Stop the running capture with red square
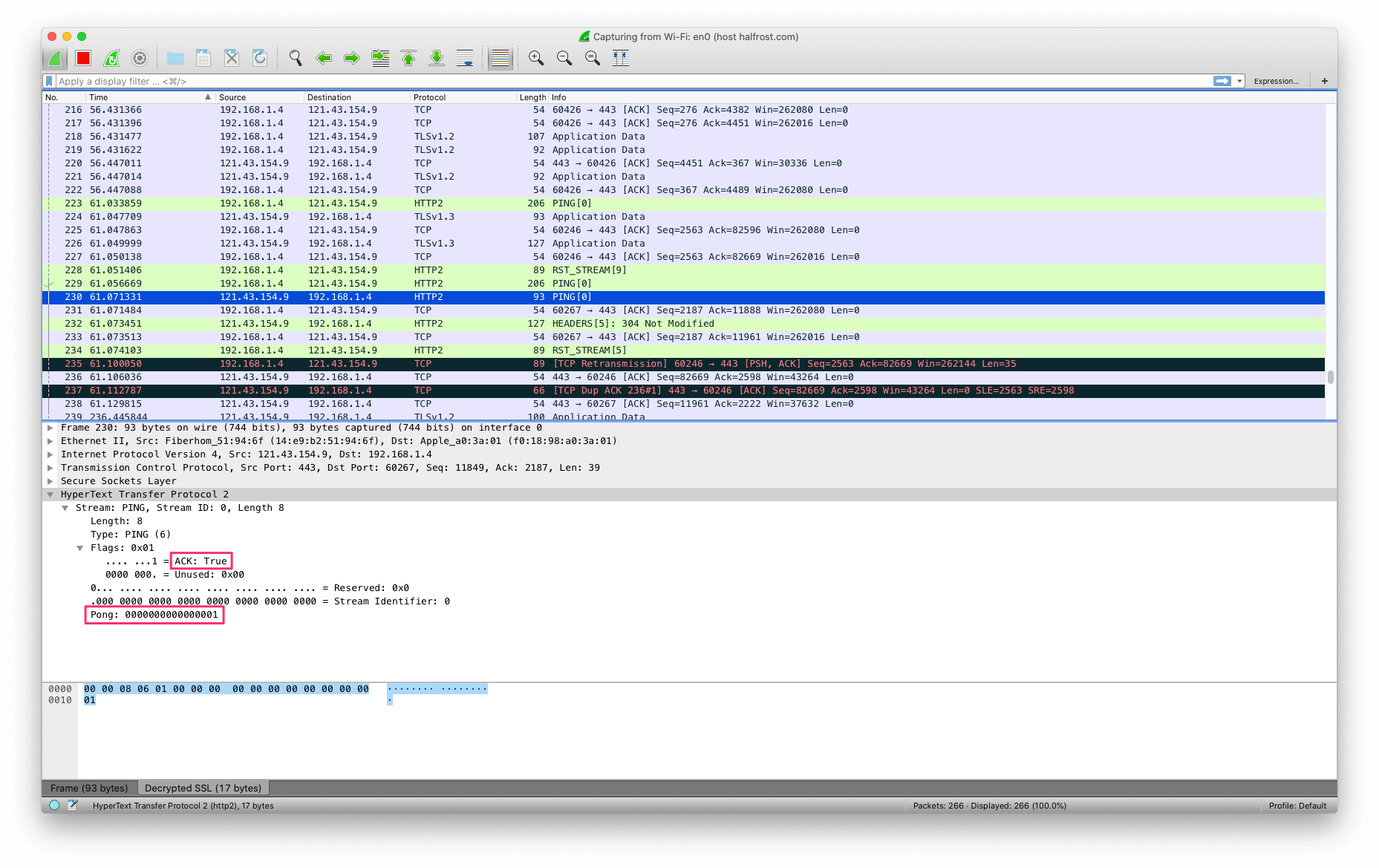Viewport: 1379px width, 868px height. pyautogui.click(x=83, y=58)
